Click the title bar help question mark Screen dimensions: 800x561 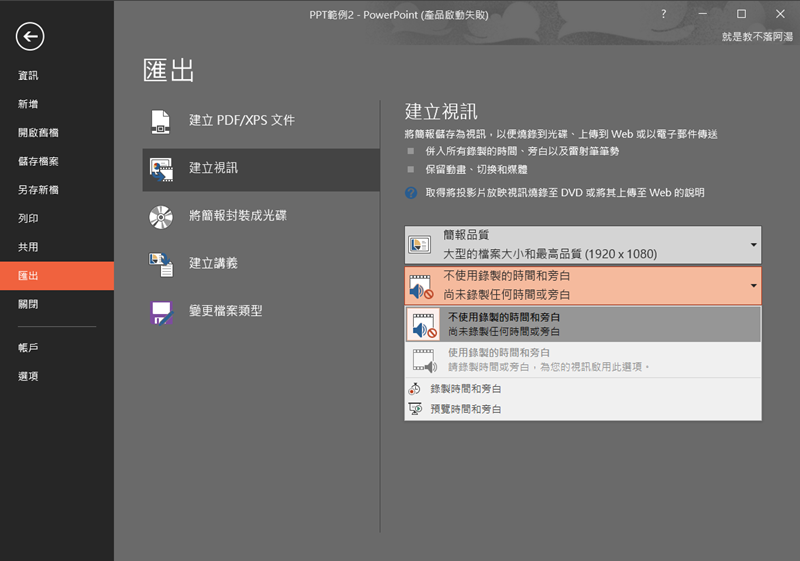click(663, 14)
